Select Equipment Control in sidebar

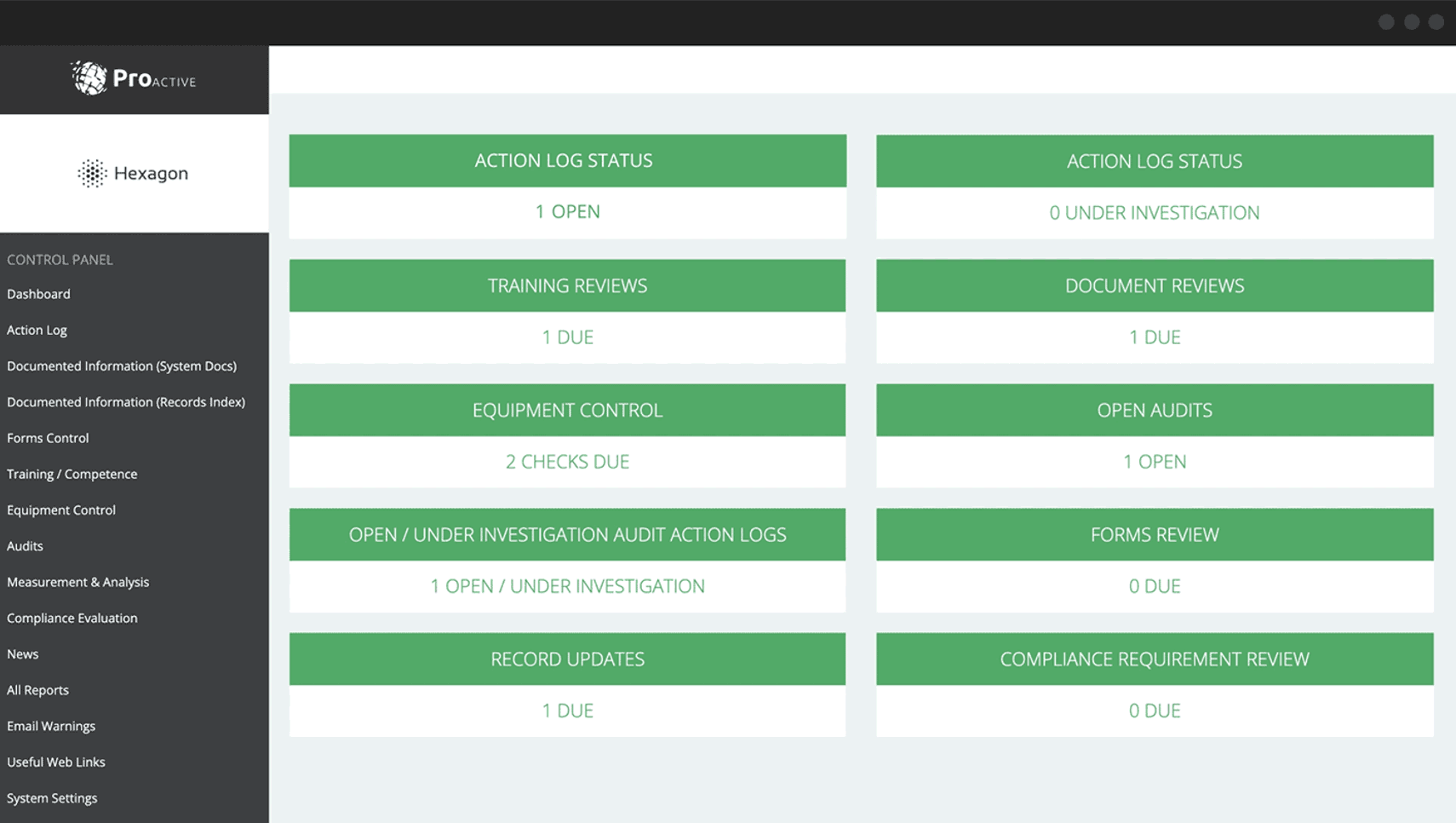[61, 510]
